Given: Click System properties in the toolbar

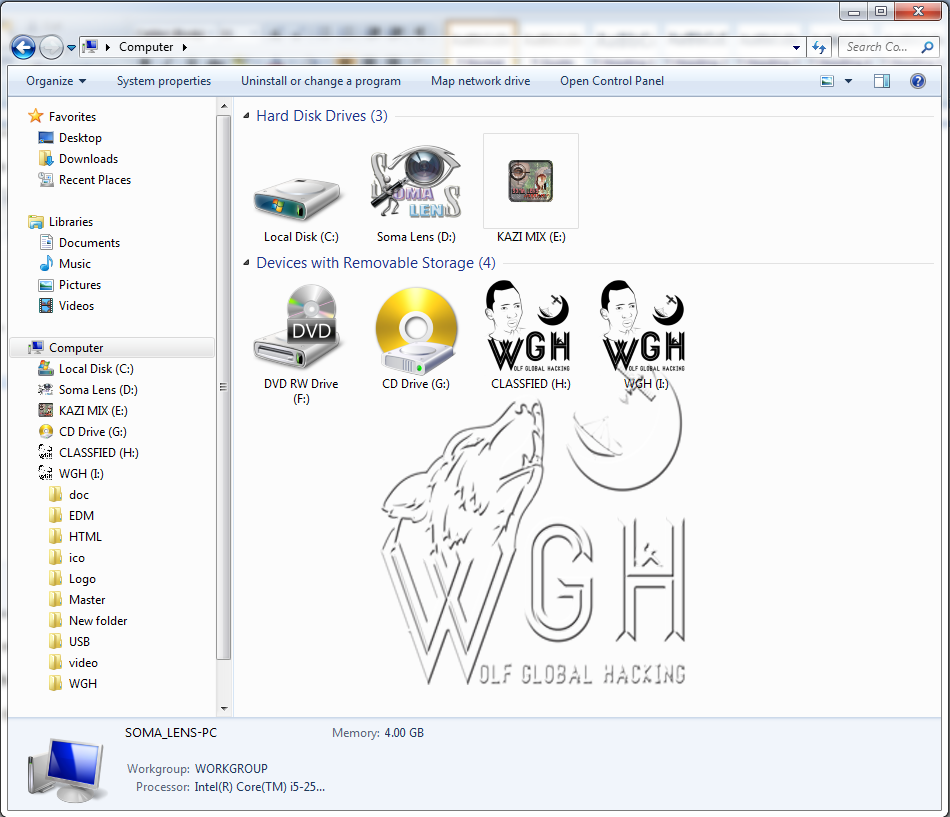Looking at the screenshot, I should coord(164,81).
